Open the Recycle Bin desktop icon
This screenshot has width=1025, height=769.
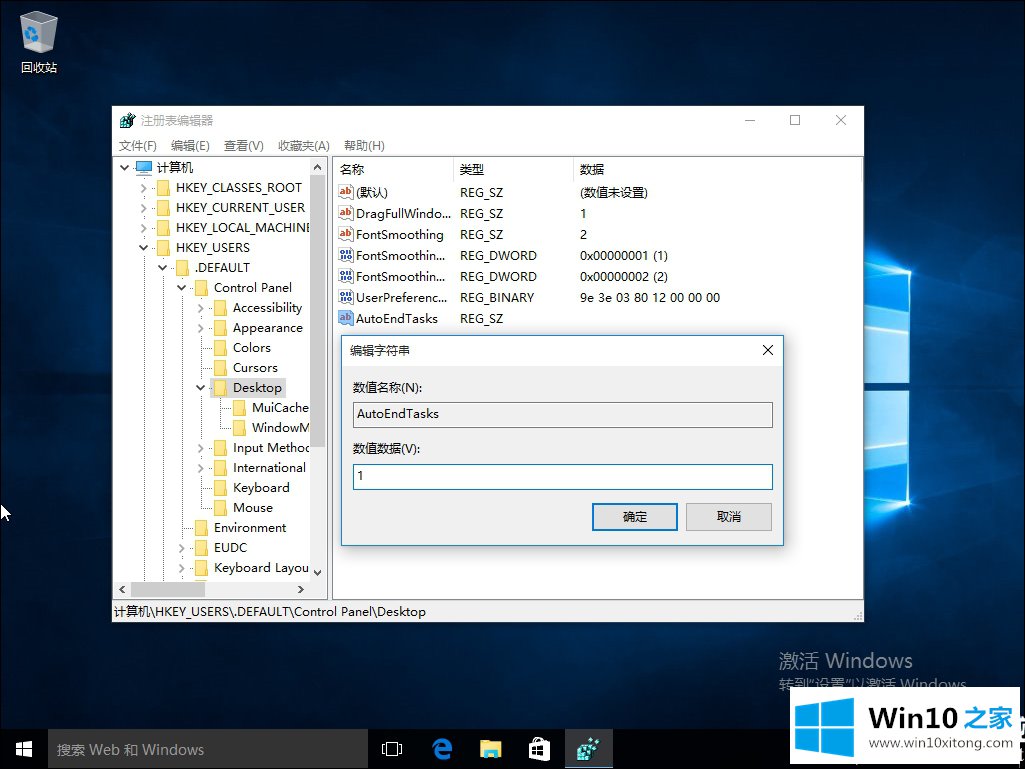39,43
